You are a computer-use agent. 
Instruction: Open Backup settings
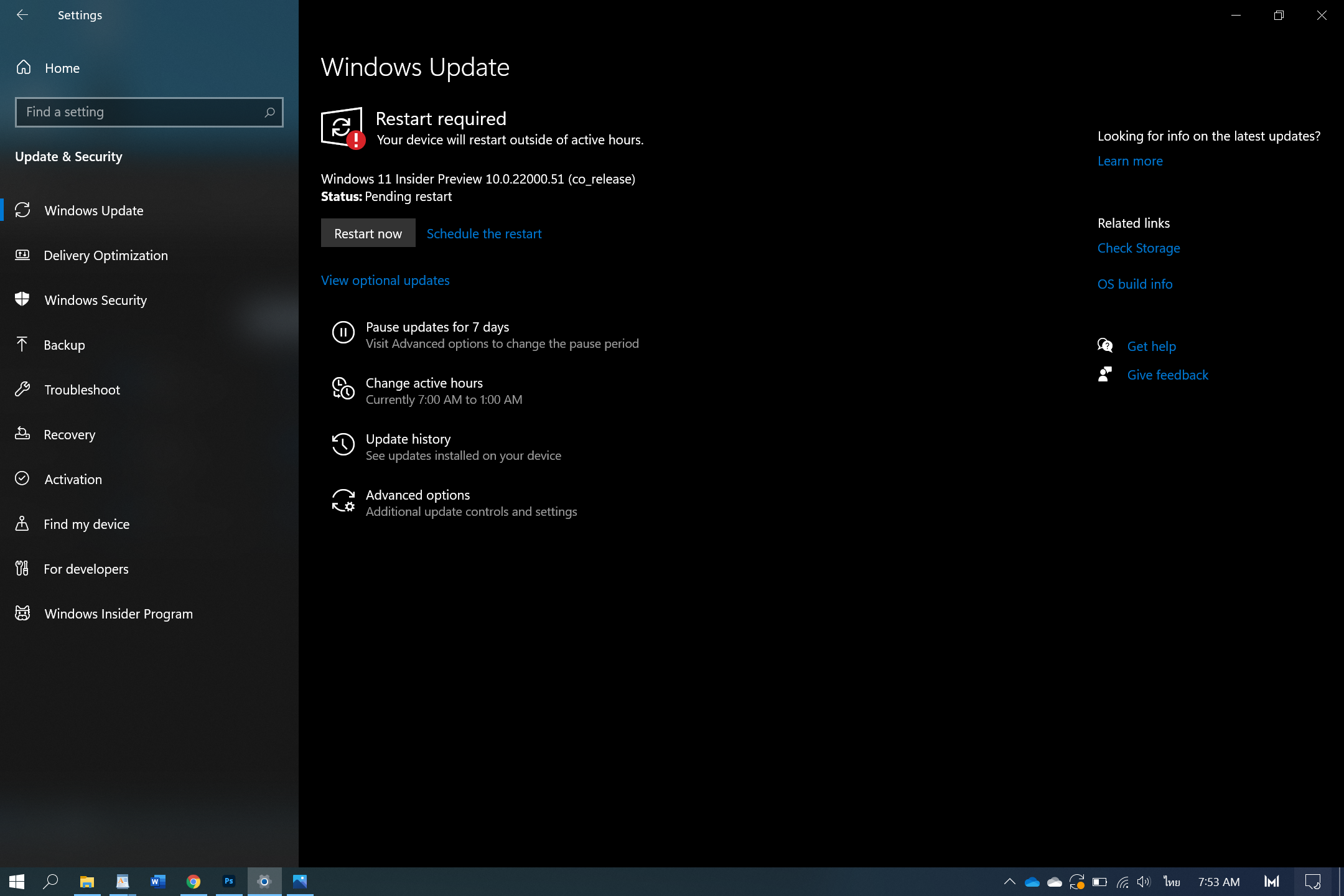click(x=149, y=345)
